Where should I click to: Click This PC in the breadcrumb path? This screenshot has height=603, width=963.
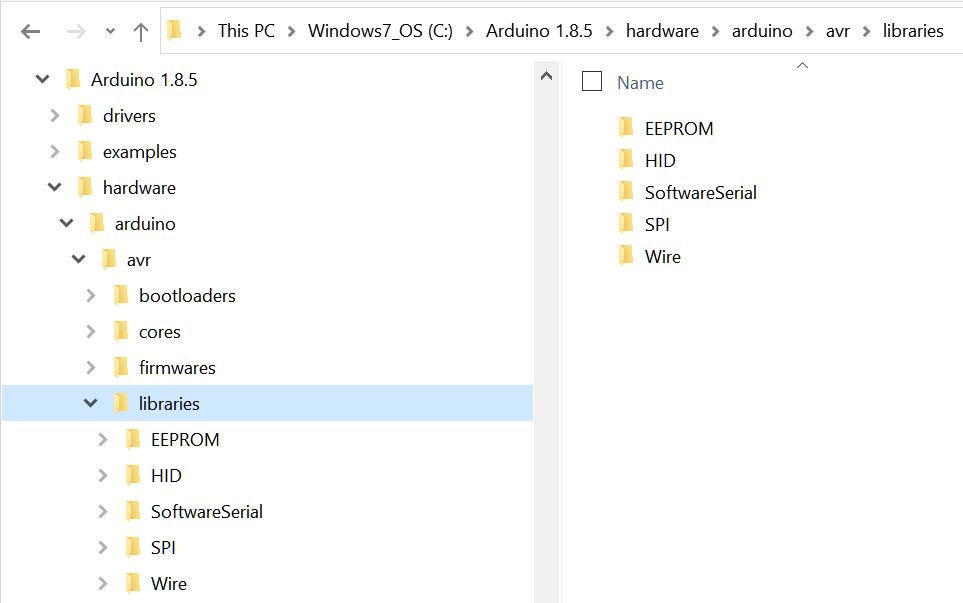[x=246, y=31]
